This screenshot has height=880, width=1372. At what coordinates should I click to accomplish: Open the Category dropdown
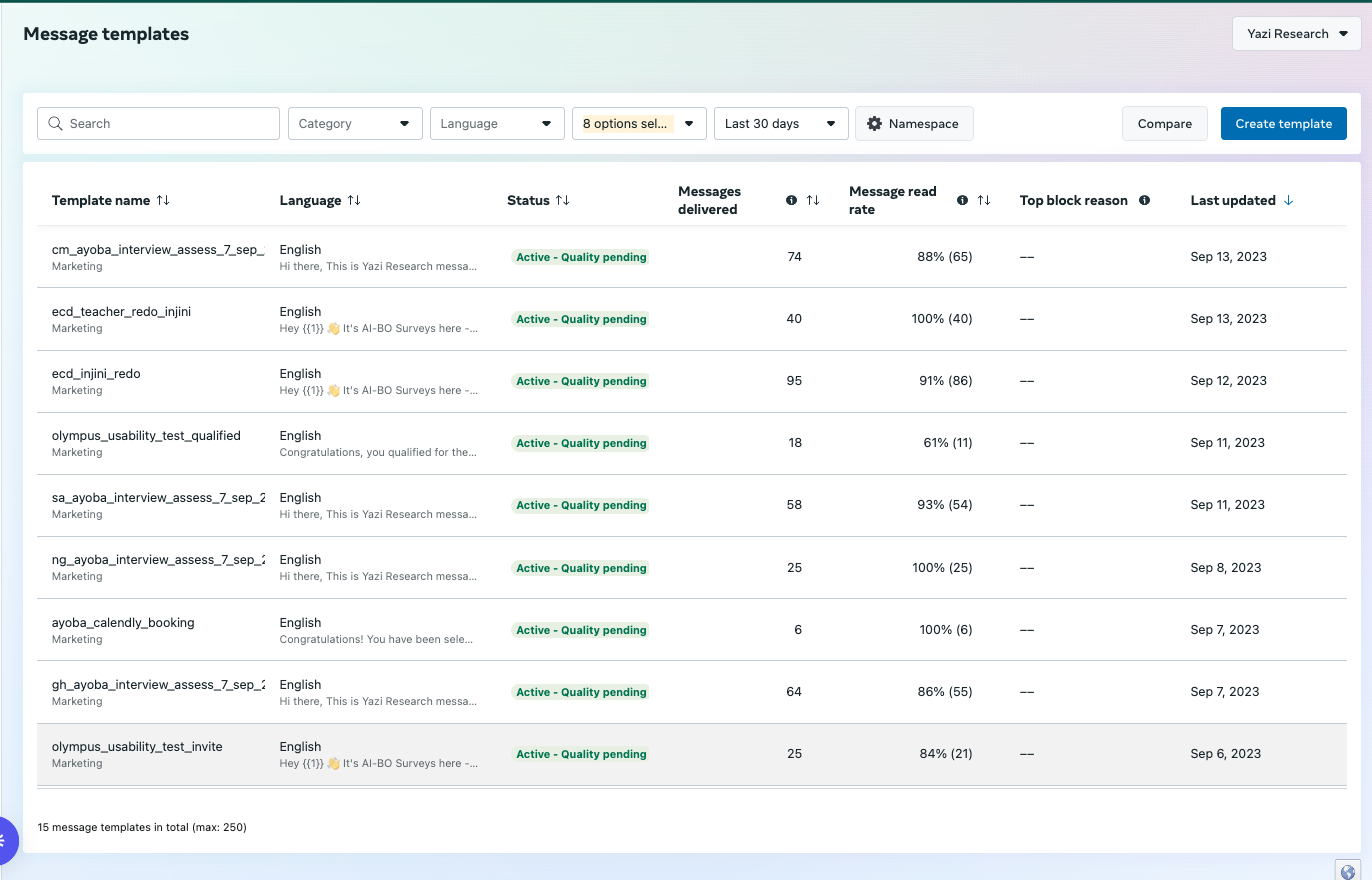pyautogui.click(x=355, y=123)
